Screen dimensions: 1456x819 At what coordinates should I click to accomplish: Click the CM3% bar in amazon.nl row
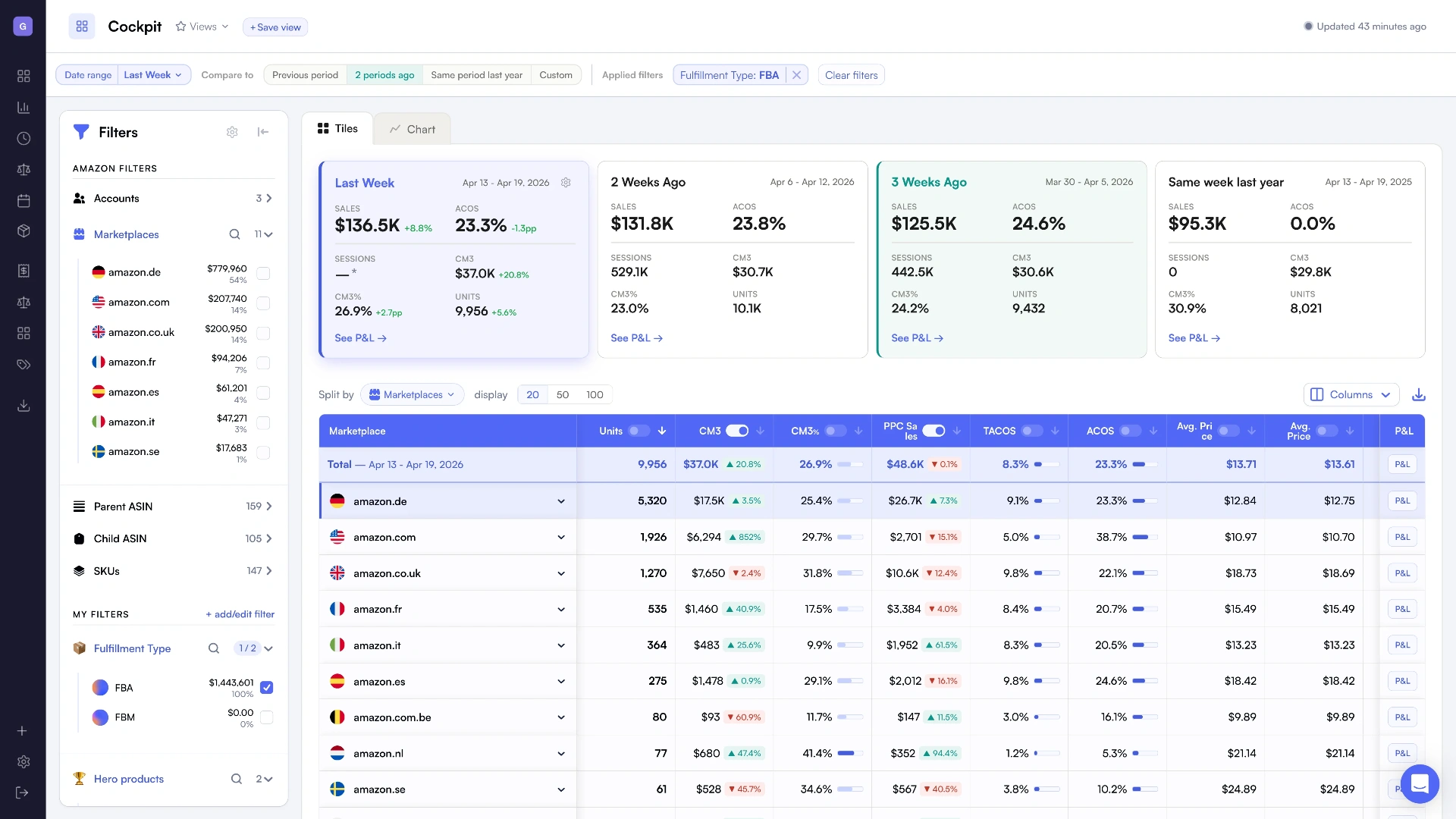click(850, 754)
